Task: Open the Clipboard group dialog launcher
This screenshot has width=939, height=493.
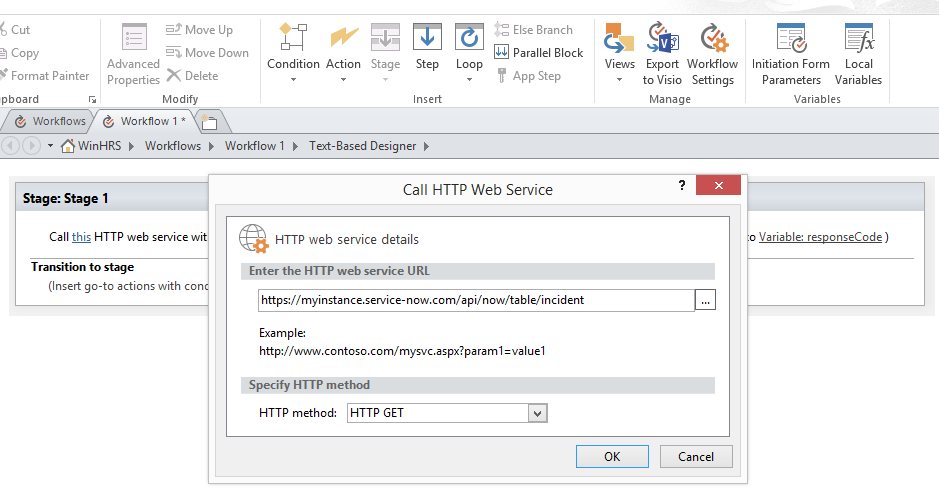Action: (92, 99)
